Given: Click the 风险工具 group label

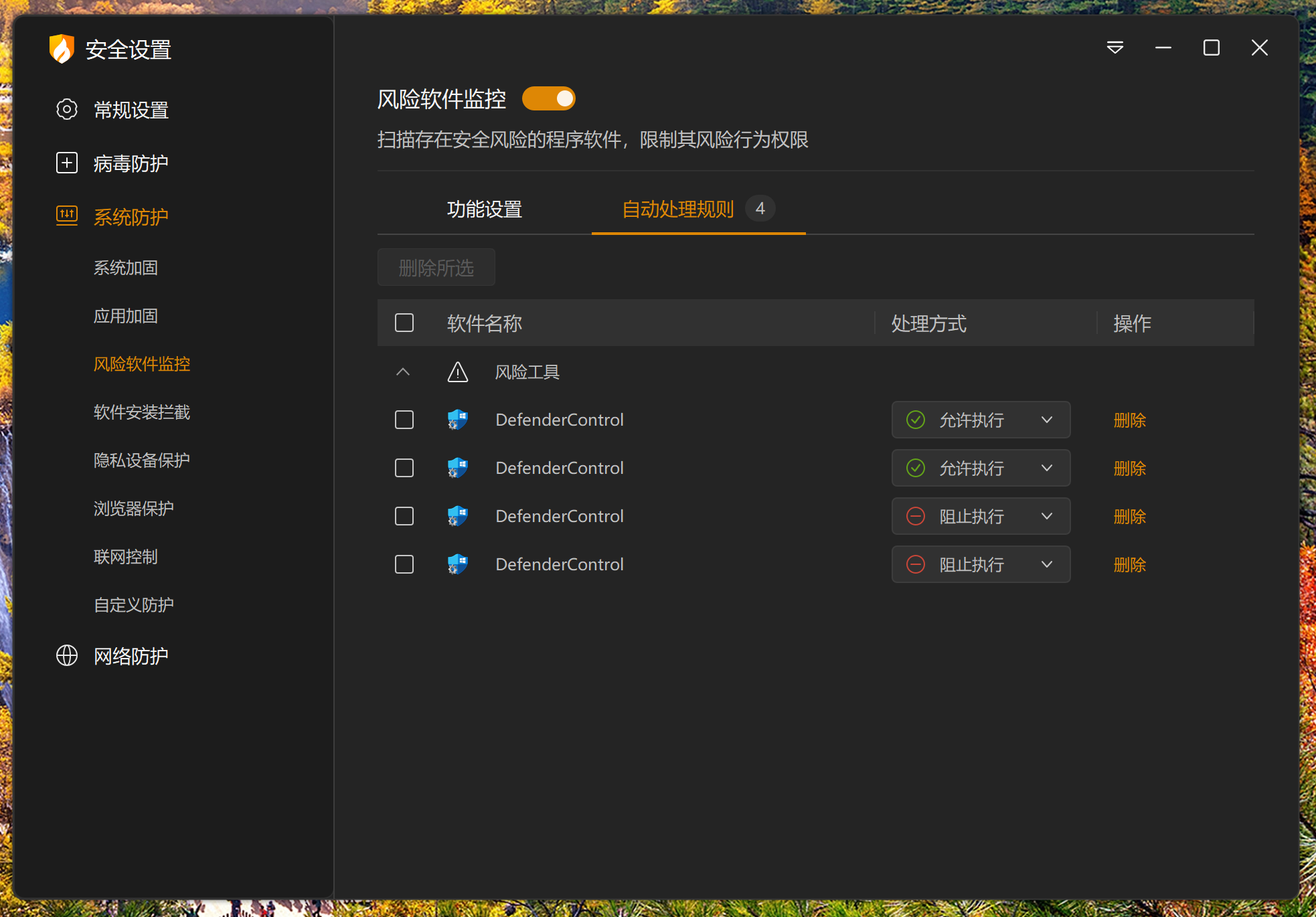Looking at the screenshot, I should (527, 372).
